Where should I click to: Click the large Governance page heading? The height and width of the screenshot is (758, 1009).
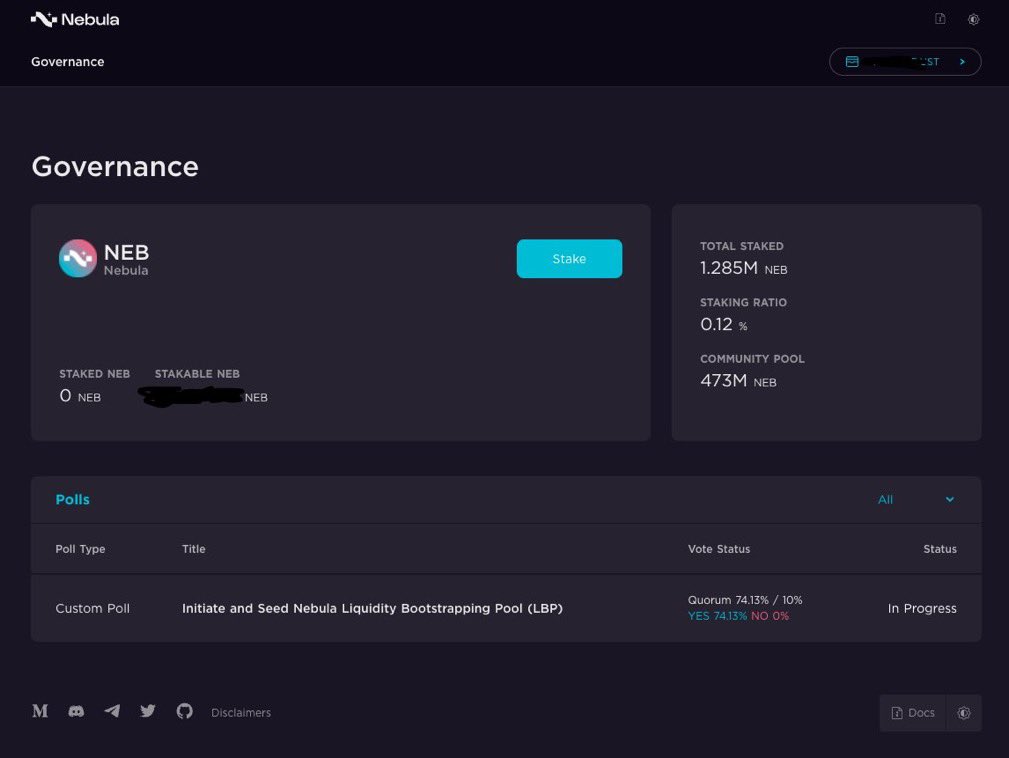pyautogui.click(x=115, y=167)
